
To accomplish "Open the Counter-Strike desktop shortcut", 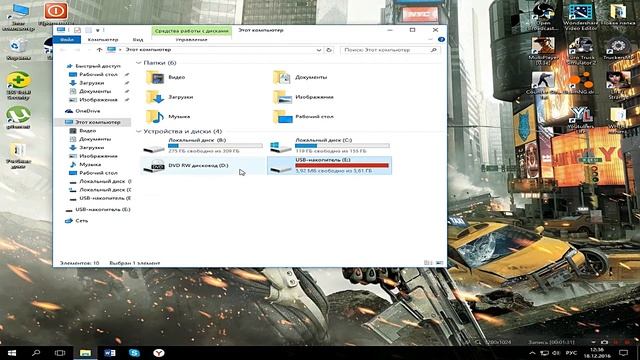I will pos(543,84).
